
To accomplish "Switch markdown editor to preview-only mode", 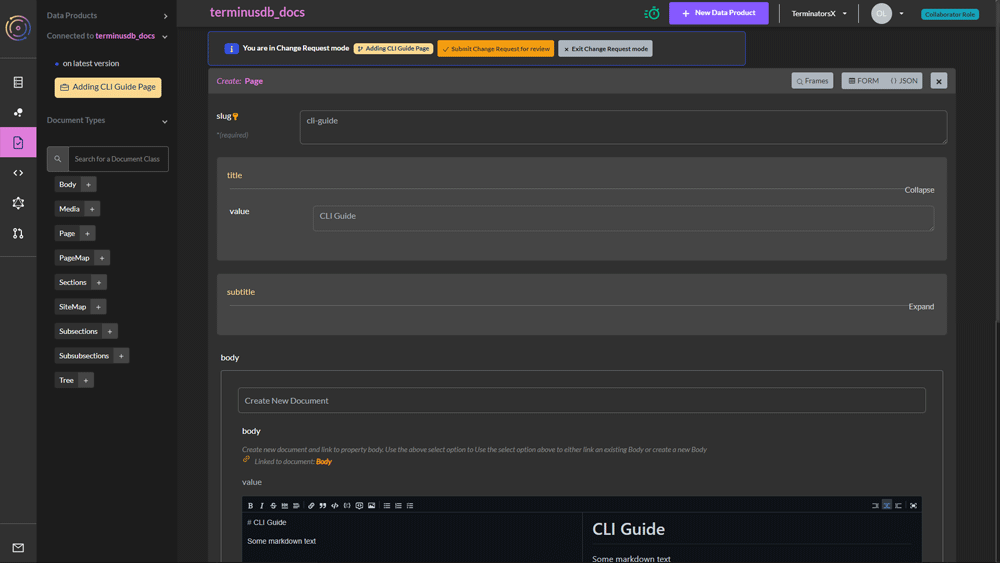I will 898,506.
